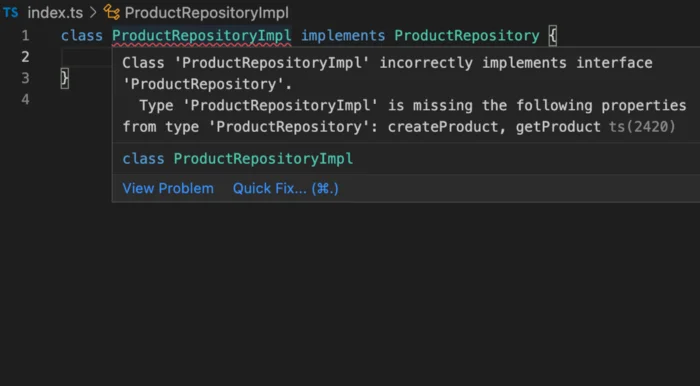Click the closing brace on line 3
700x386 pixels.
(65, 79)
